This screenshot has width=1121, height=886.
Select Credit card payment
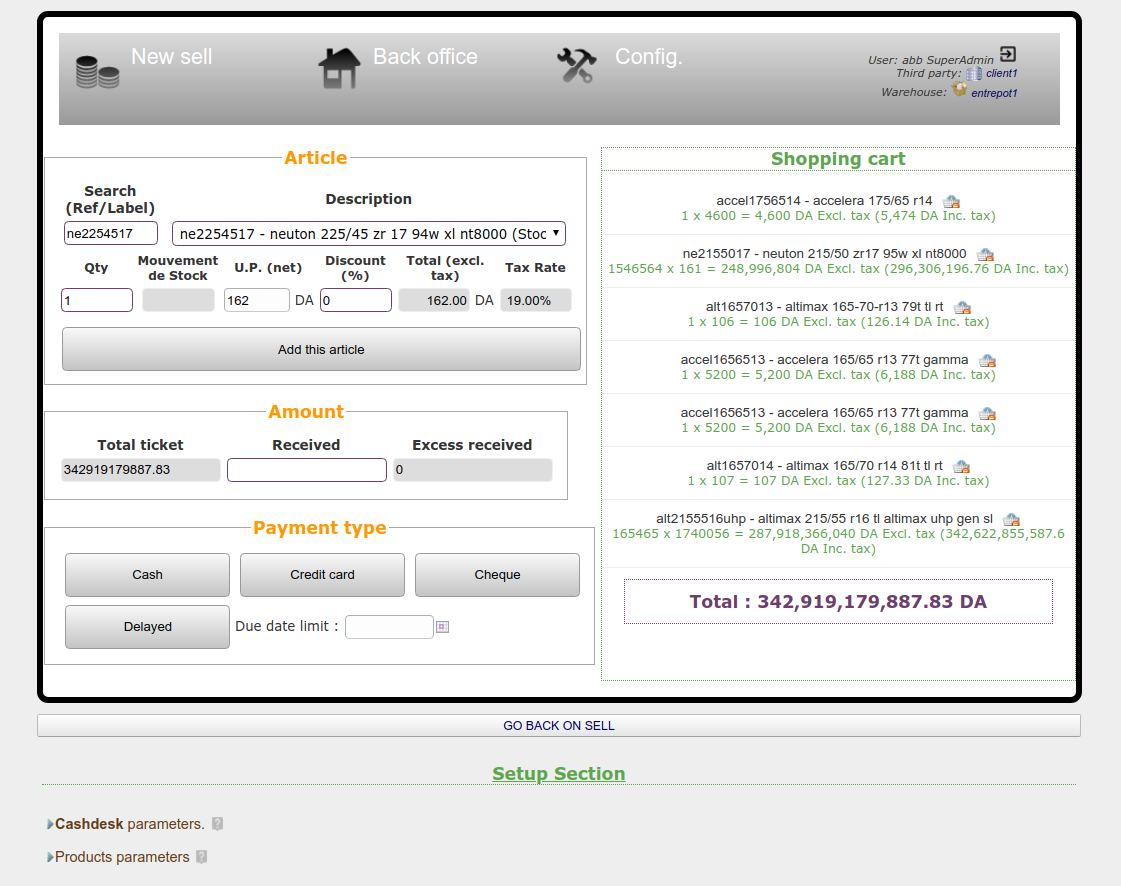point(322,575)
